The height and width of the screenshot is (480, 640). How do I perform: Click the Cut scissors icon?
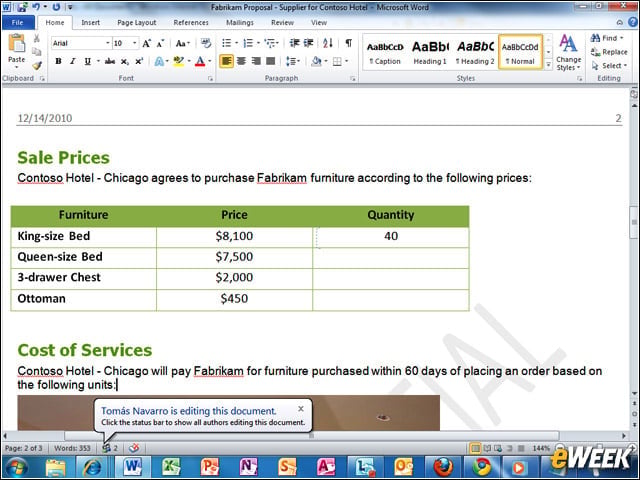pyautogui.click(x=37, y=38)
